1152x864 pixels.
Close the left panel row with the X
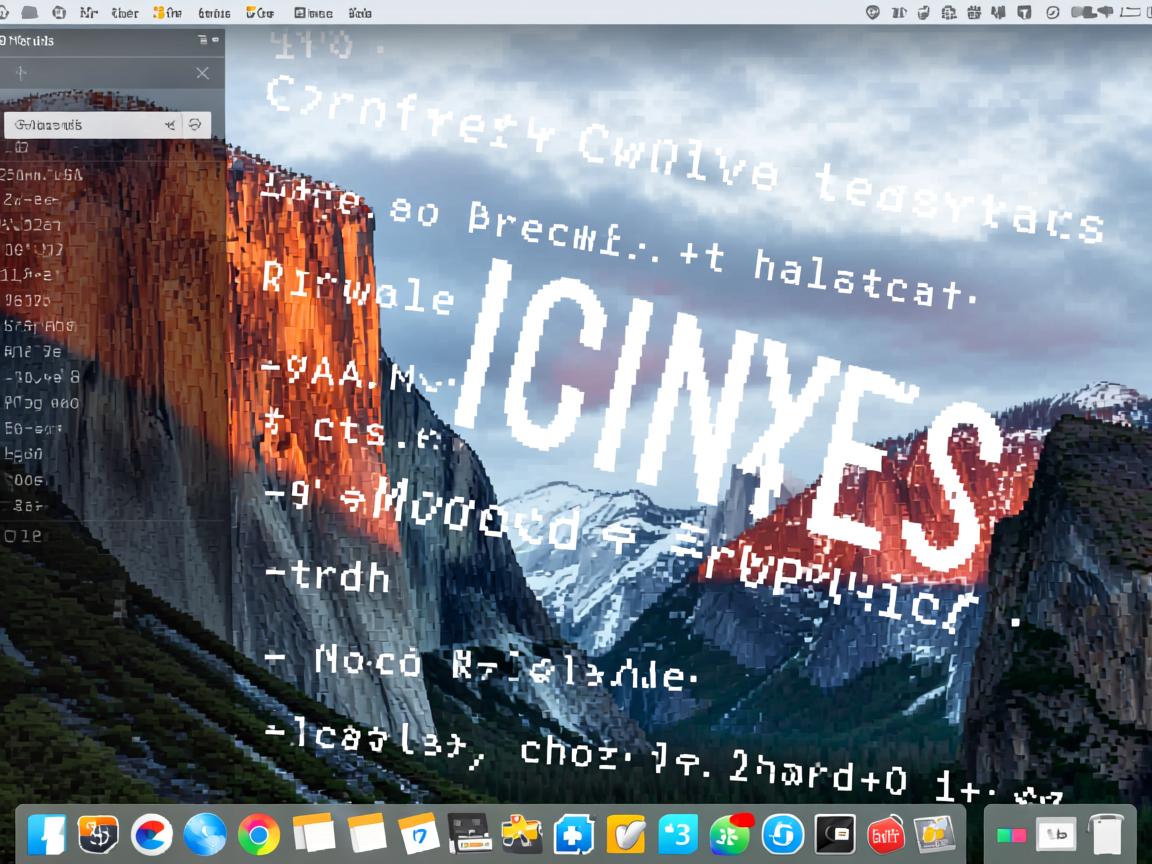point(202,73)
